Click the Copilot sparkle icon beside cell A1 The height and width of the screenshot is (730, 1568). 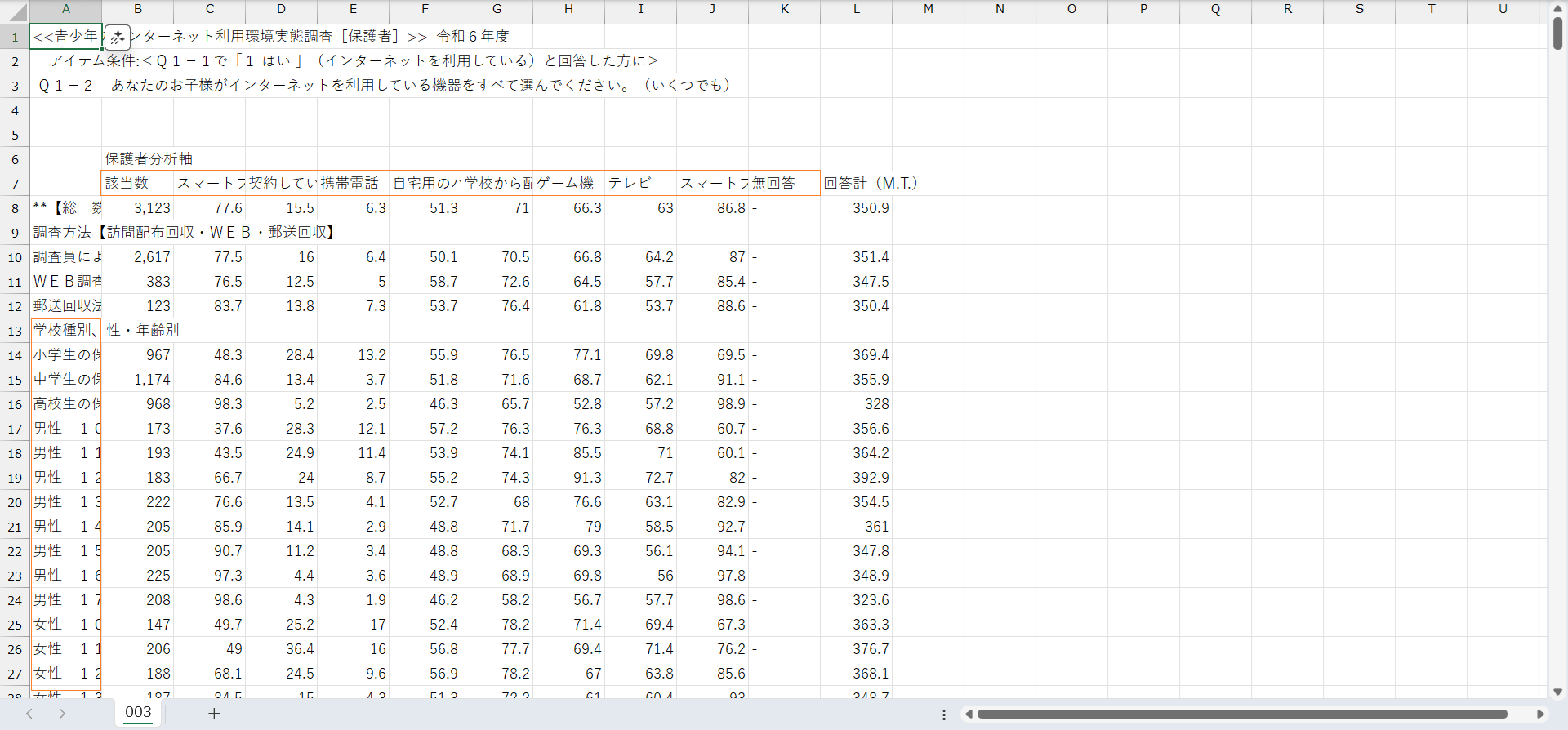pyautogui.click(x=118, y=37)
